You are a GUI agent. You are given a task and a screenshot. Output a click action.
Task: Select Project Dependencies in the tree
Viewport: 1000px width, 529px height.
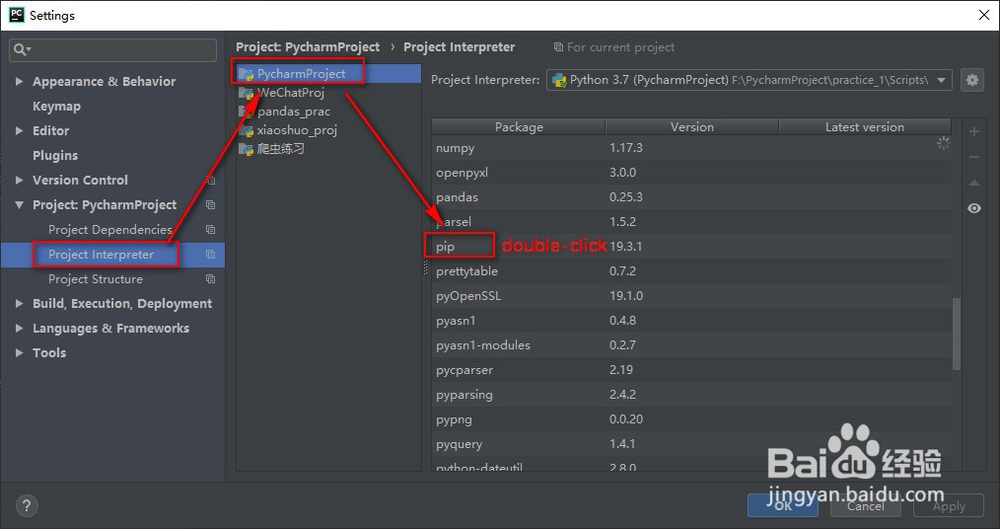click(x=110, y=230)
